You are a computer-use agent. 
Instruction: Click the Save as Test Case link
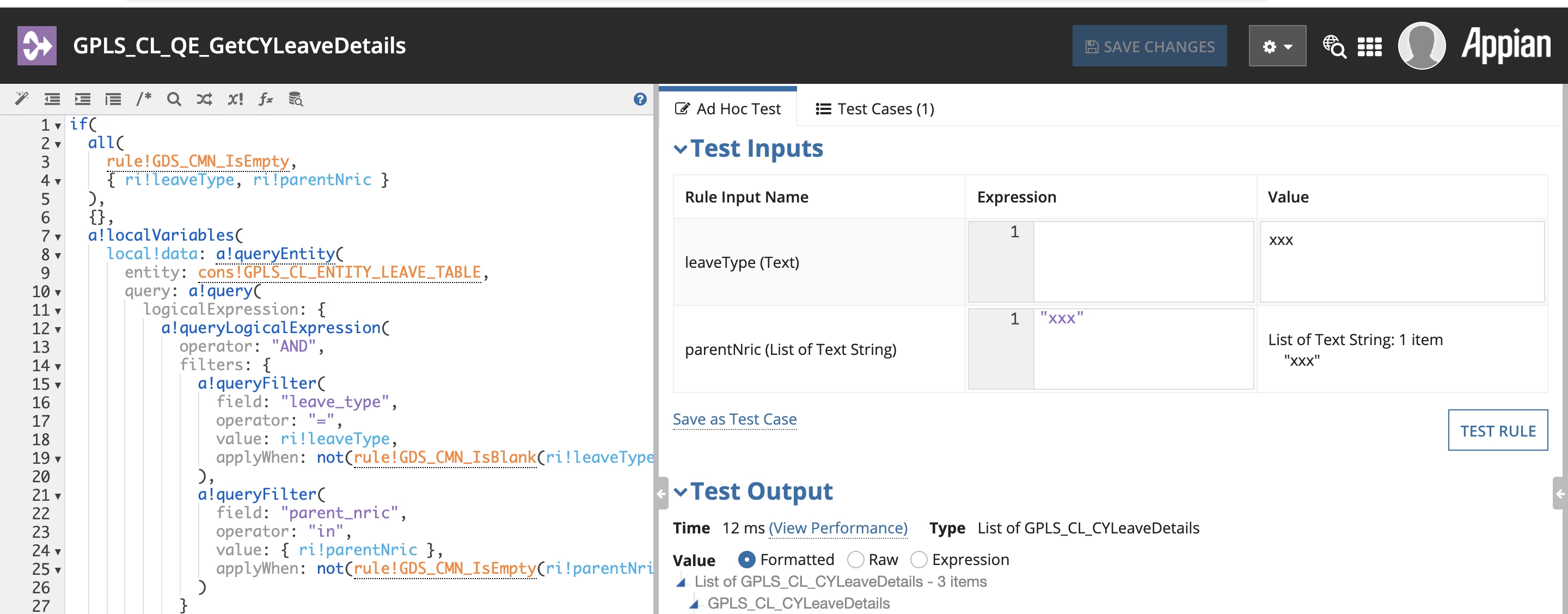[x=734, y=419]
